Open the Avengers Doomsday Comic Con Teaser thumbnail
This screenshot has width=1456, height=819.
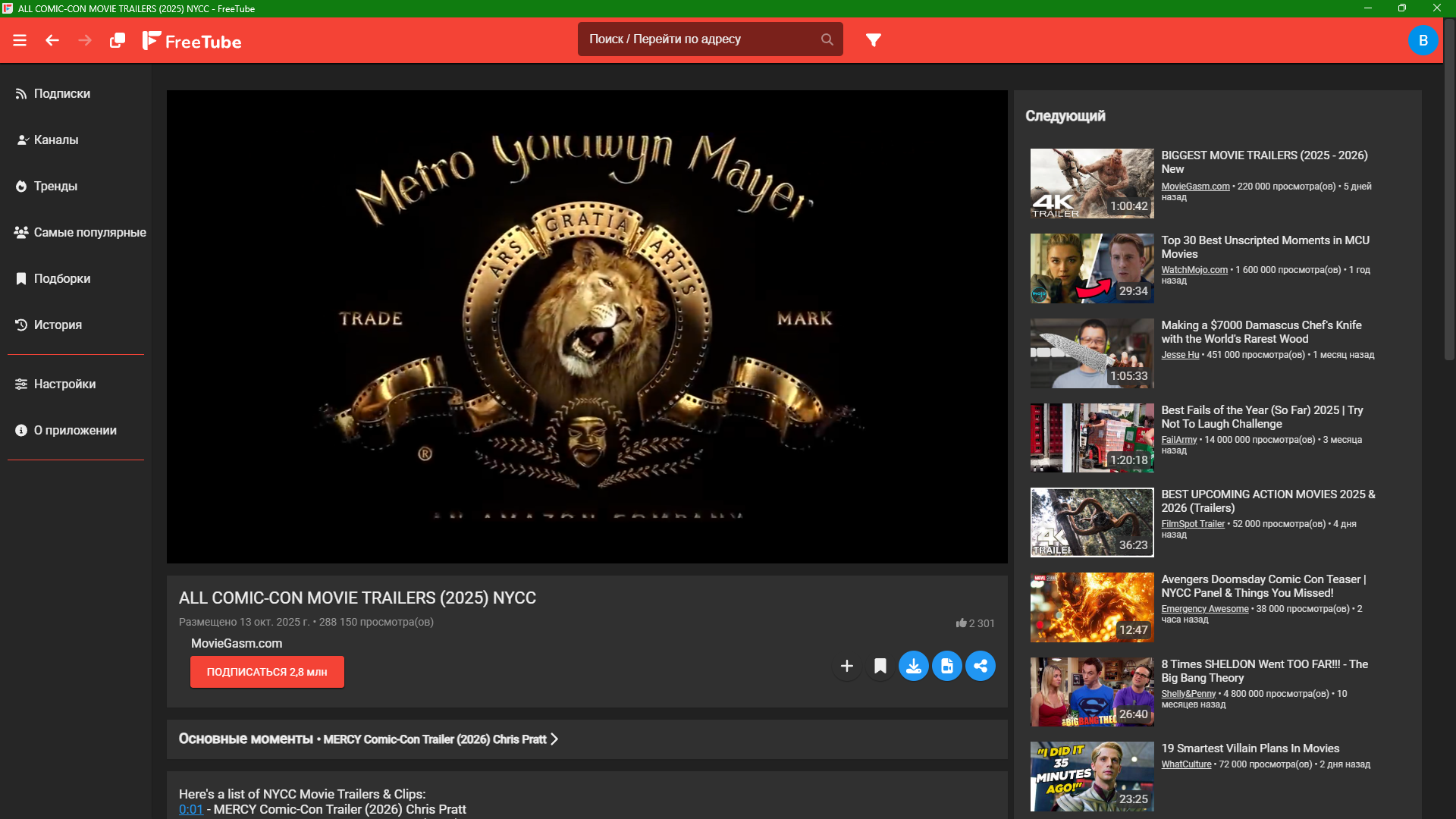coord(1091,607)
